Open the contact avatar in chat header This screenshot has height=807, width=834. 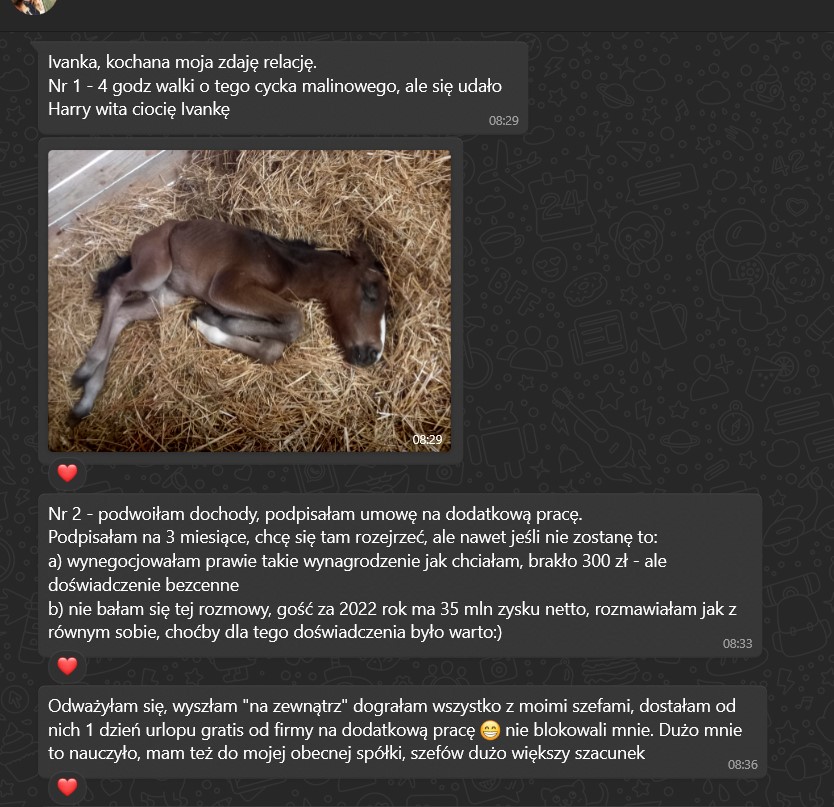(x=34, y=5)
